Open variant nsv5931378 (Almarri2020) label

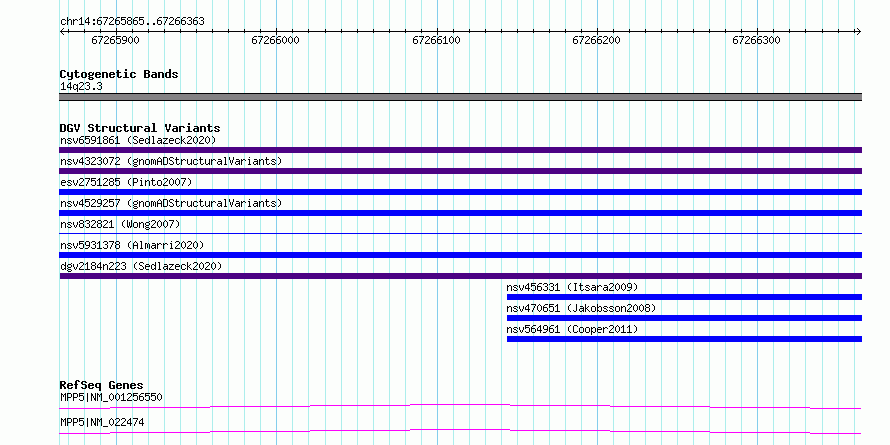point(132,245)
